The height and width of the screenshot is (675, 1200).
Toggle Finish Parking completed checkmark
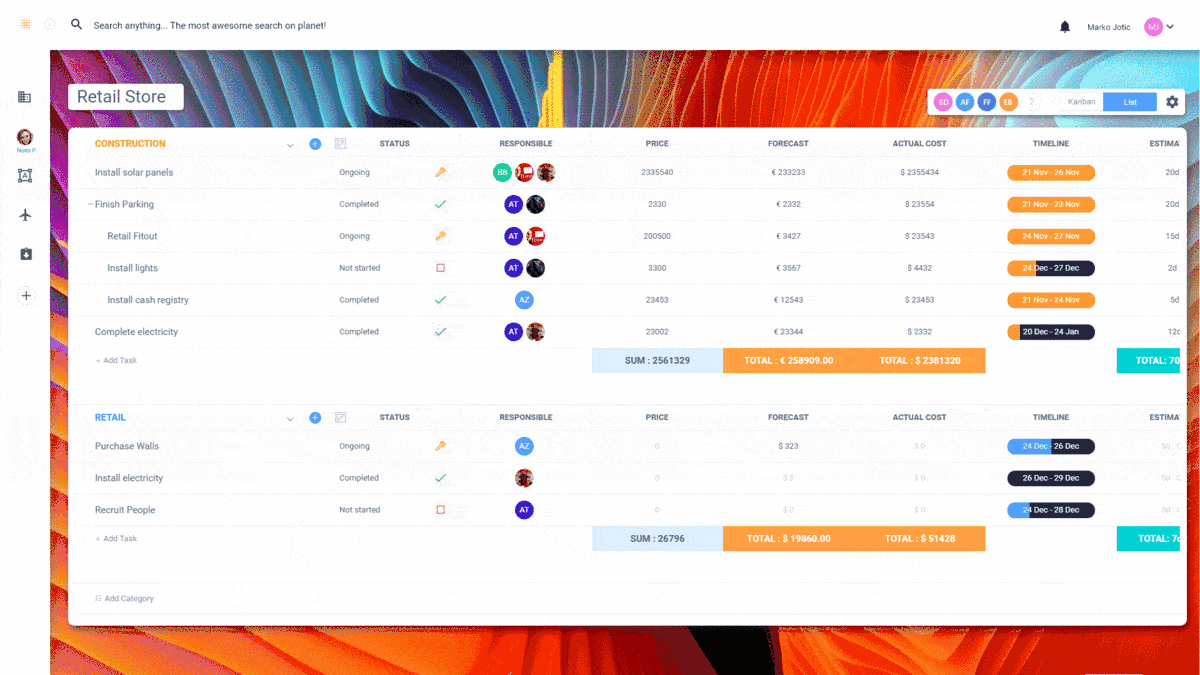[x=440, y=204]
